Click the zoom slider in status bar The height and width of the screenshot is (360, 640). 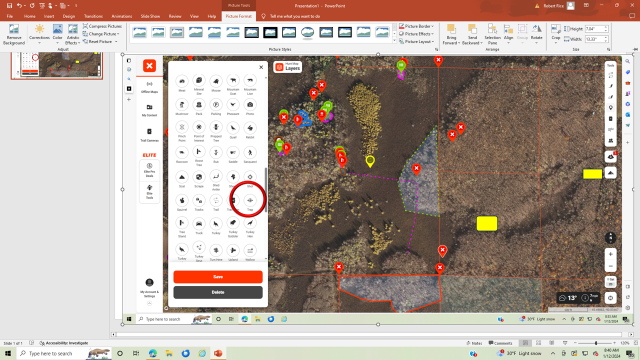pos(596,343)
